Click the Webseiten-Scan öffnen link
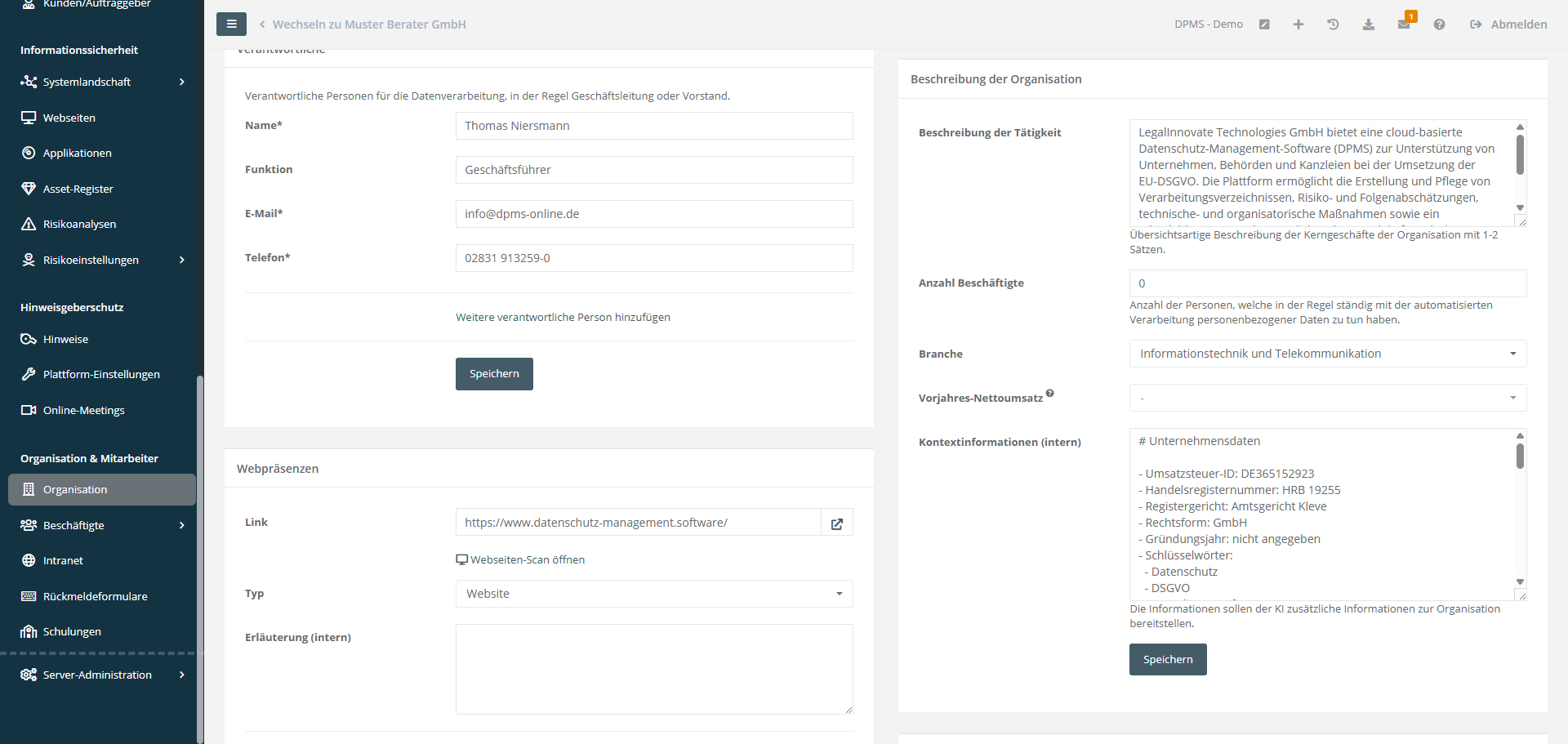The height and width of the screenshot is (744, 1568). [527, 559]
